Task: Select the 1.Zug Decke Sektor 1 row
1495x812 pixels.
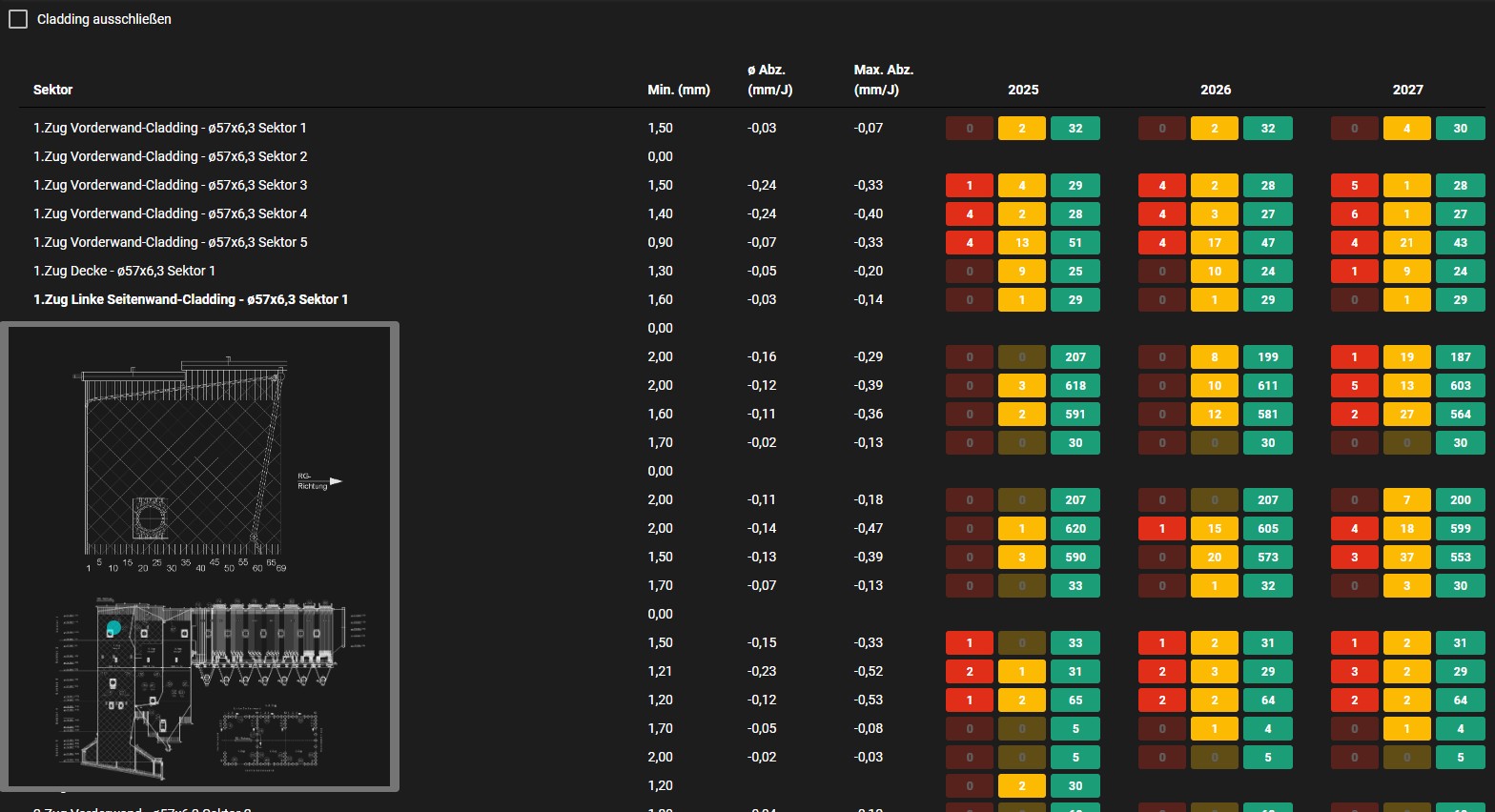Action: coord(124,271)
